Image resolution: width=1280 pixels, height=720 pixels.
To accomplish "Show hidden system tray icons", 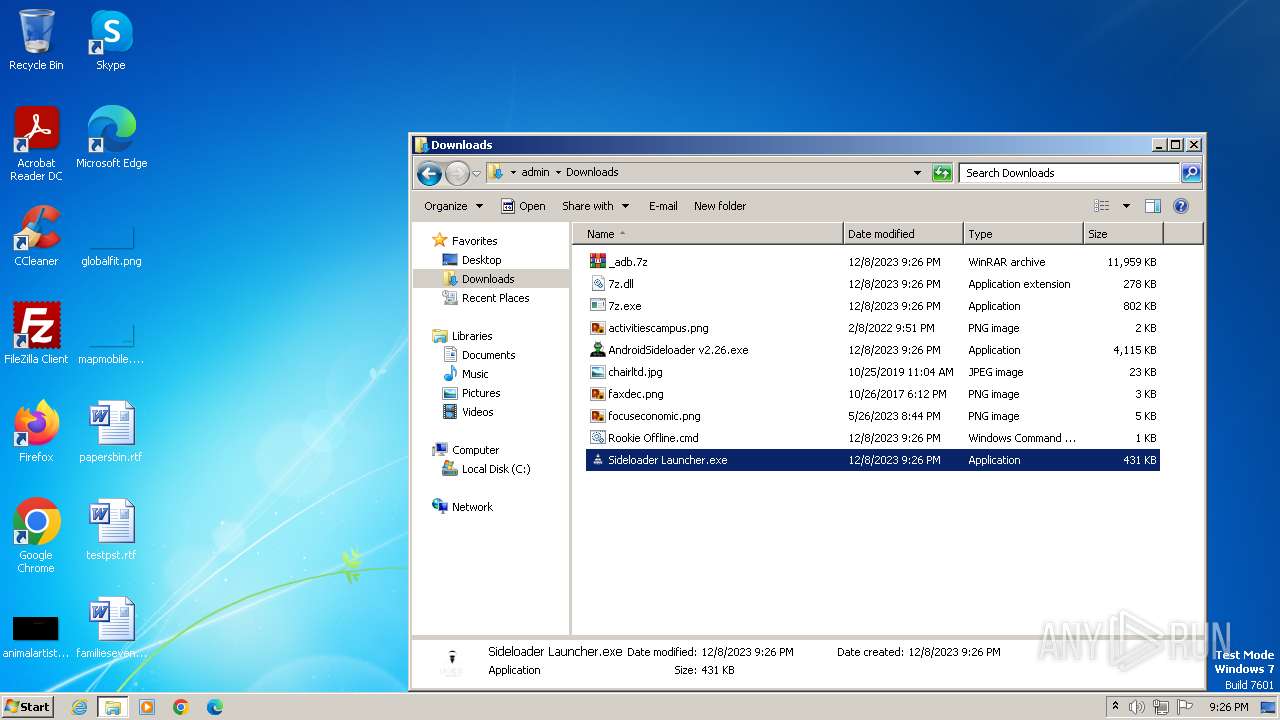I will [1116, 707].
